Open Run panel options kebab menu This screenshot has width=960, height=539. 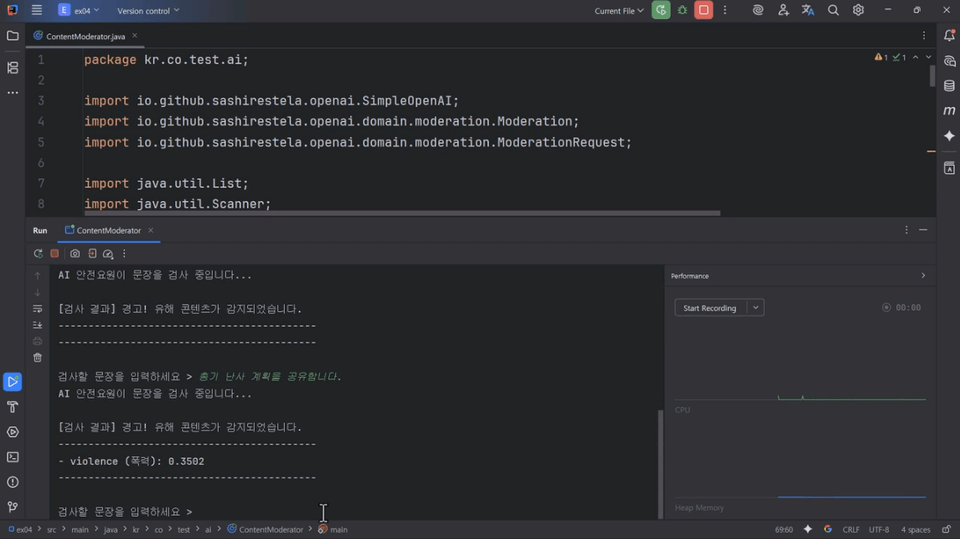click(x=907, y=230)
